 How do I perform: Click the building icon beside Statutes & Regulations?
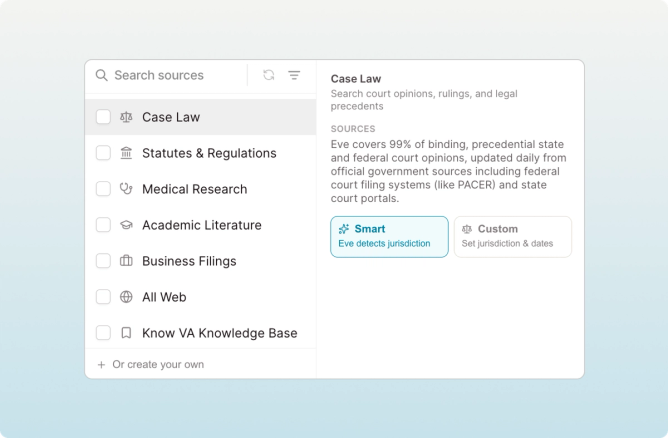click(x=126, y=153)
